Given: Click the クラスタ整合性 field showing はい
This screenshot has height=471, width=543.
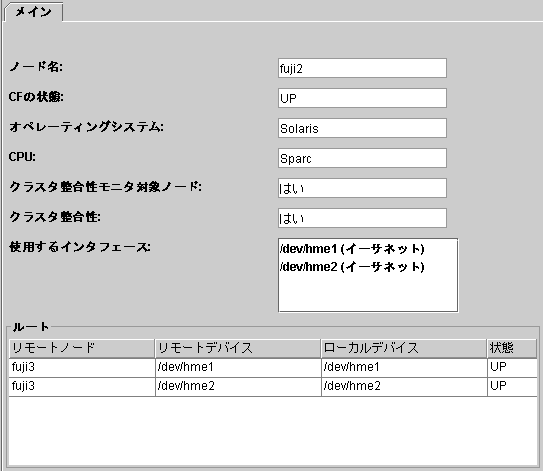Looking at the screenshot, I should click(362, 218).
